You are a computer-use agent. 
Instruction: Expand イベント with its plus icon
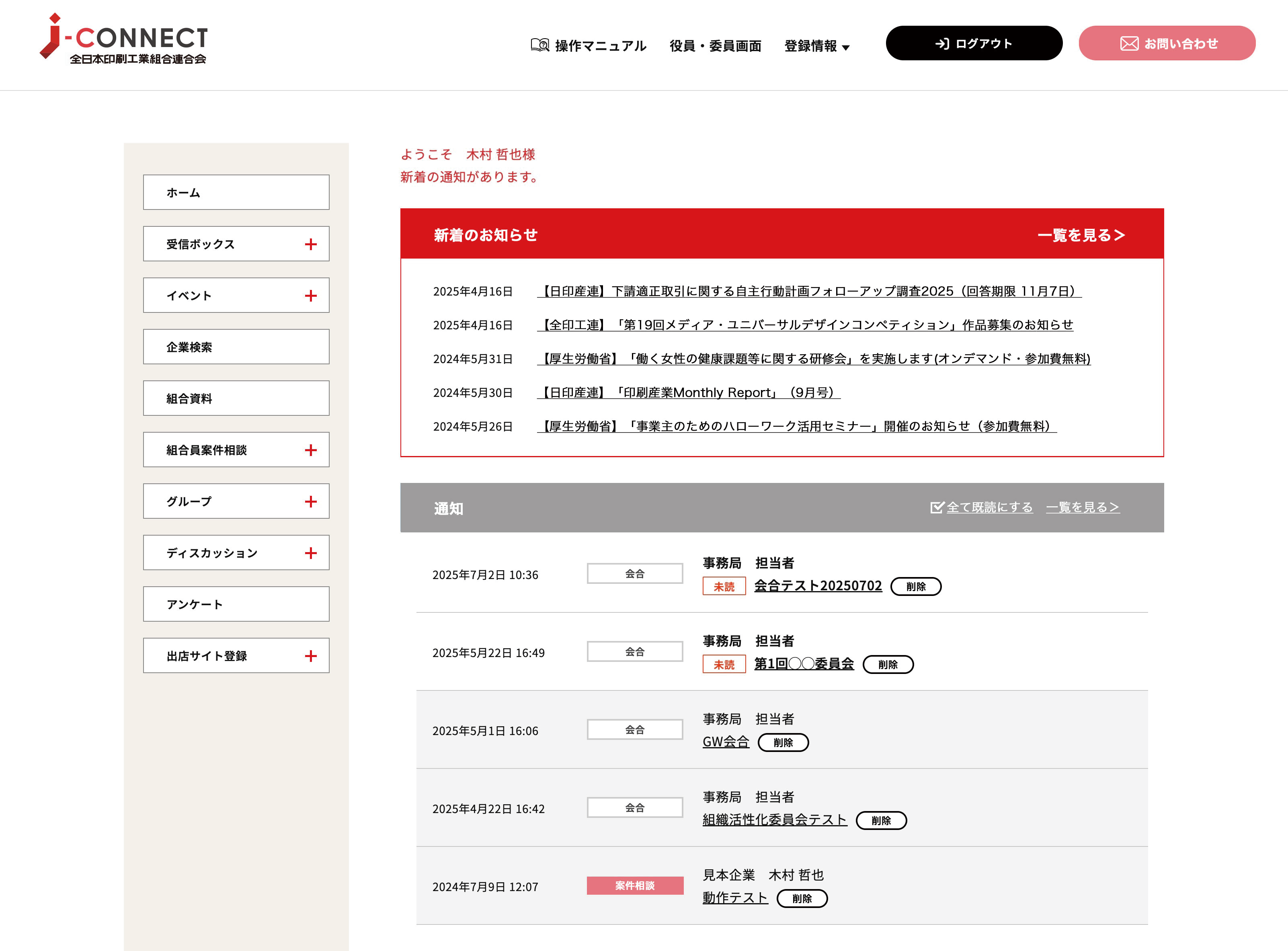pos(311,296)
